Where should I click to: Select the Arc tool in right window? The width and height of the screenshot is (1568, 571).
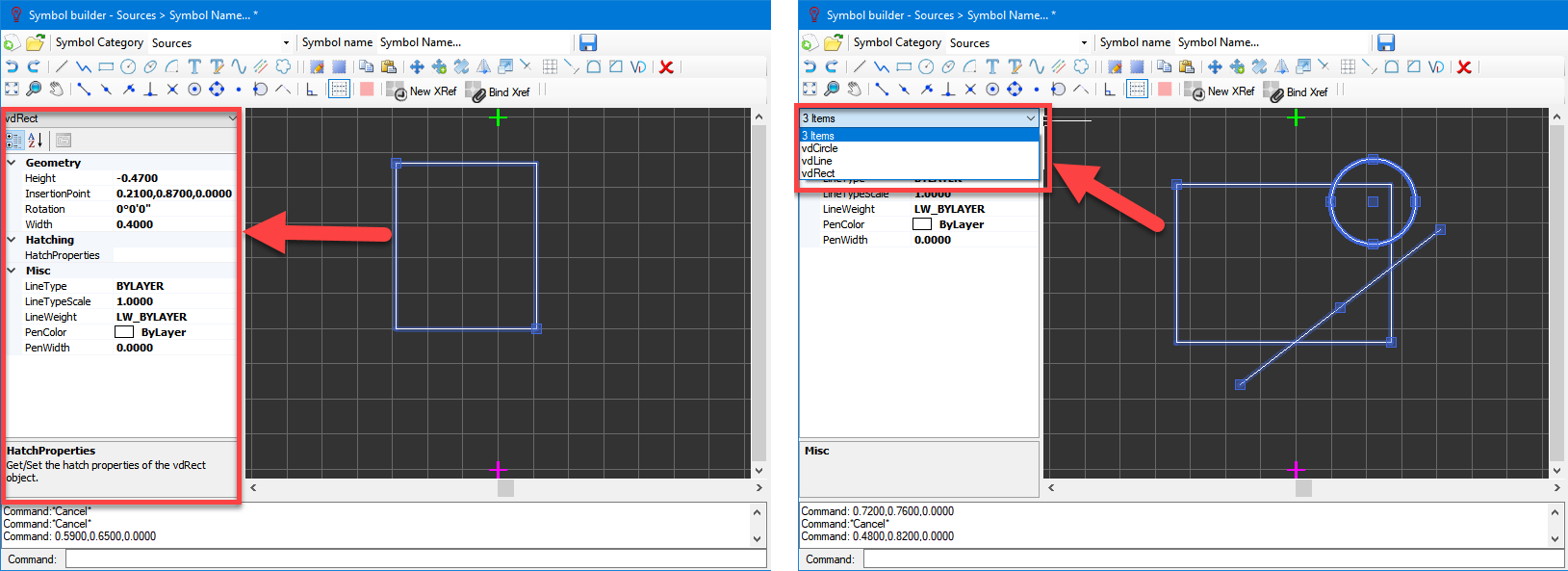coord(970,66)
